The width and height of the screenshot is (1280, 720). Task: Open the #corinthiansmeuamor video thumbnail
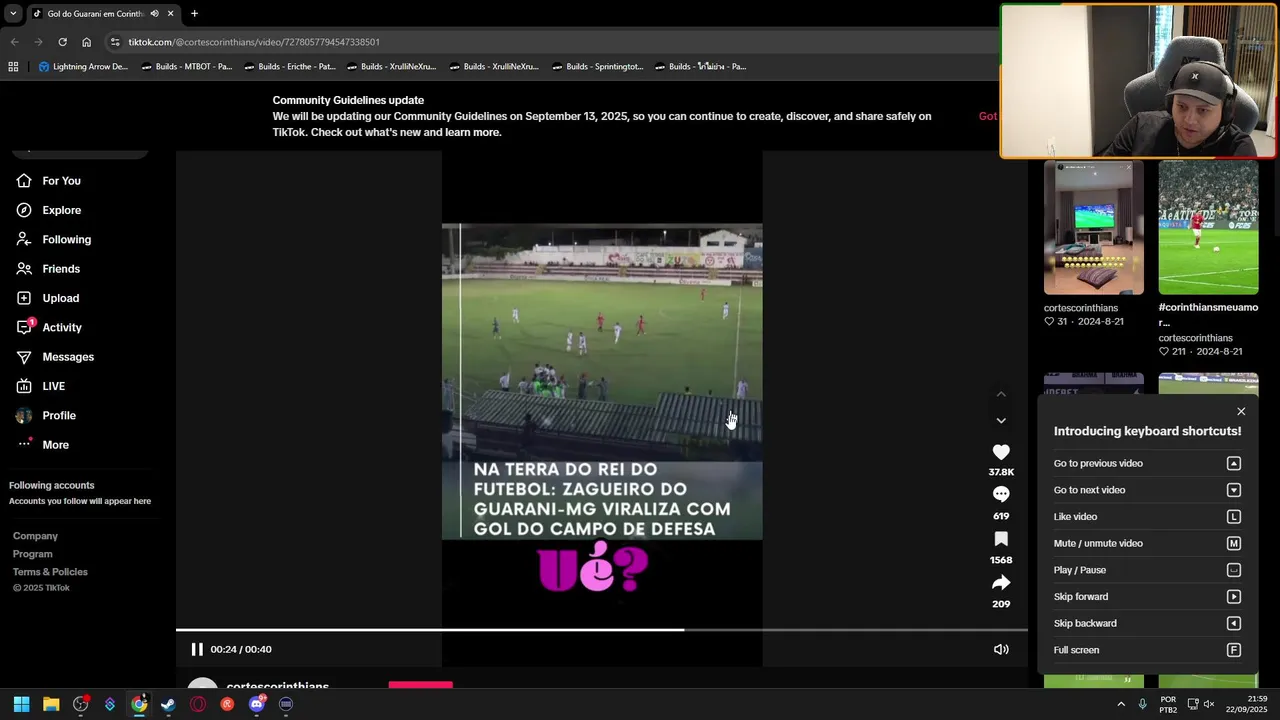pos(1208,228)
